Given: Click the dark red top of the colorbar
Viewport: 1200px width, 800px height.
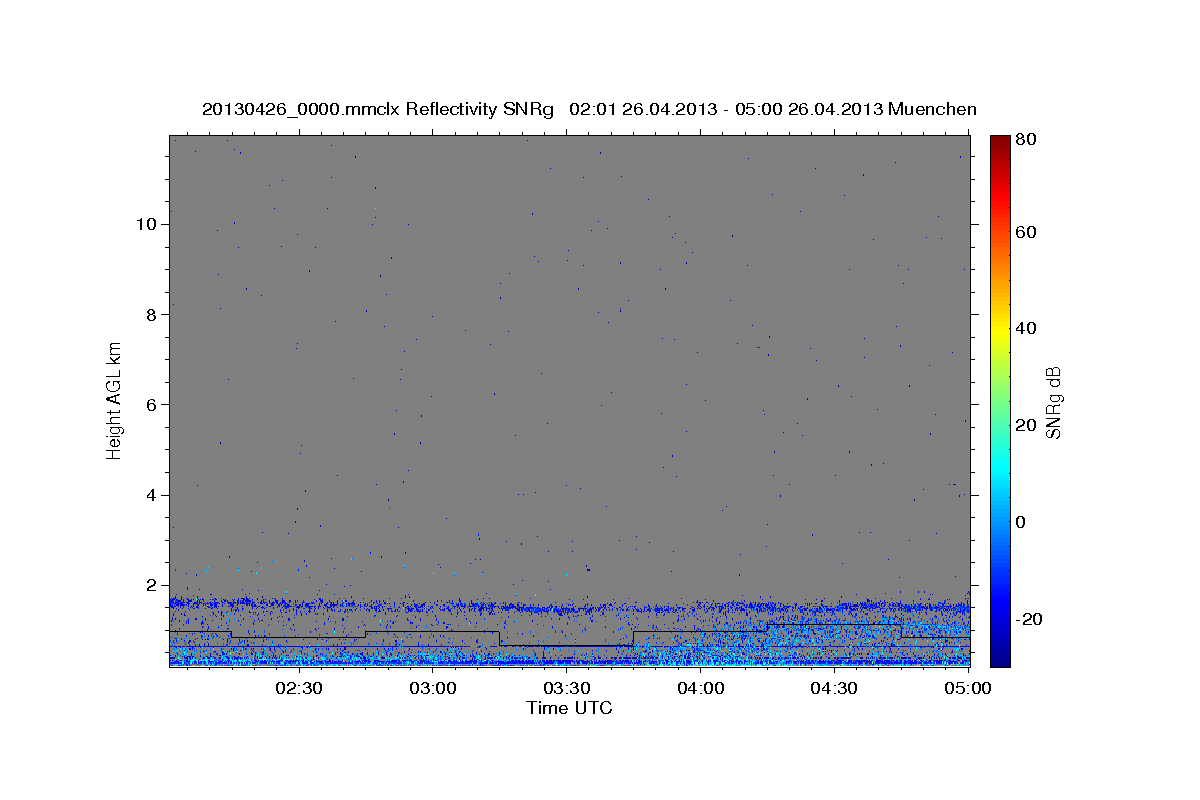Looking at the screenshot, I should 1000,145.
